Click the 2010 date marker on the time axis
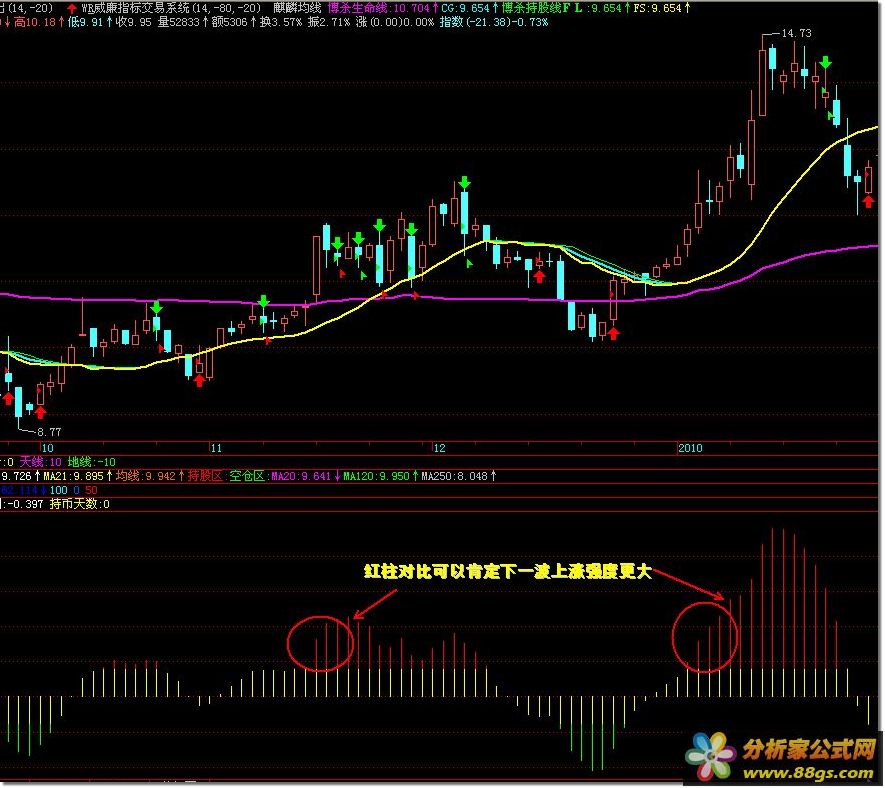Screen dimensions: 885x788 (691, 447)
